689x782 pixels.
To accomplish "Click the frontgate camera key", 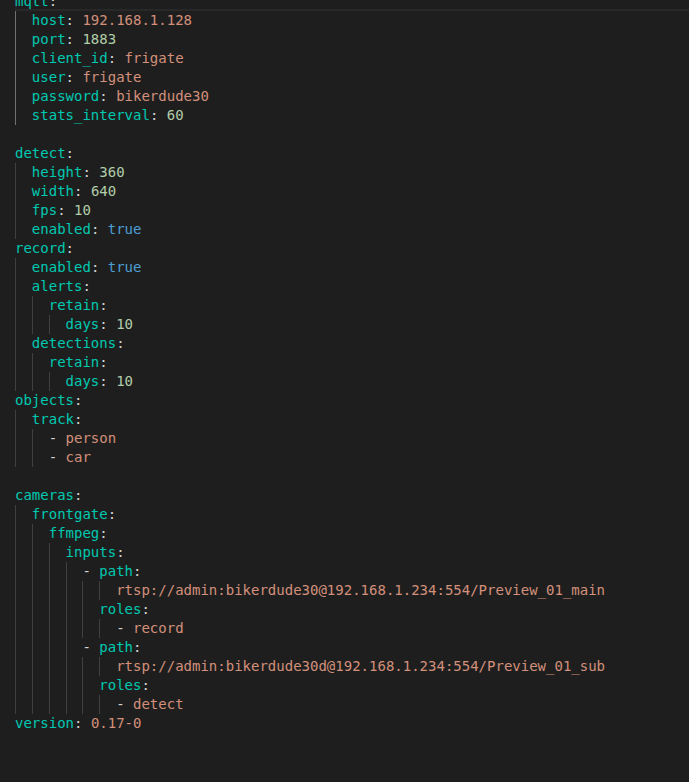I will (70, 514).
